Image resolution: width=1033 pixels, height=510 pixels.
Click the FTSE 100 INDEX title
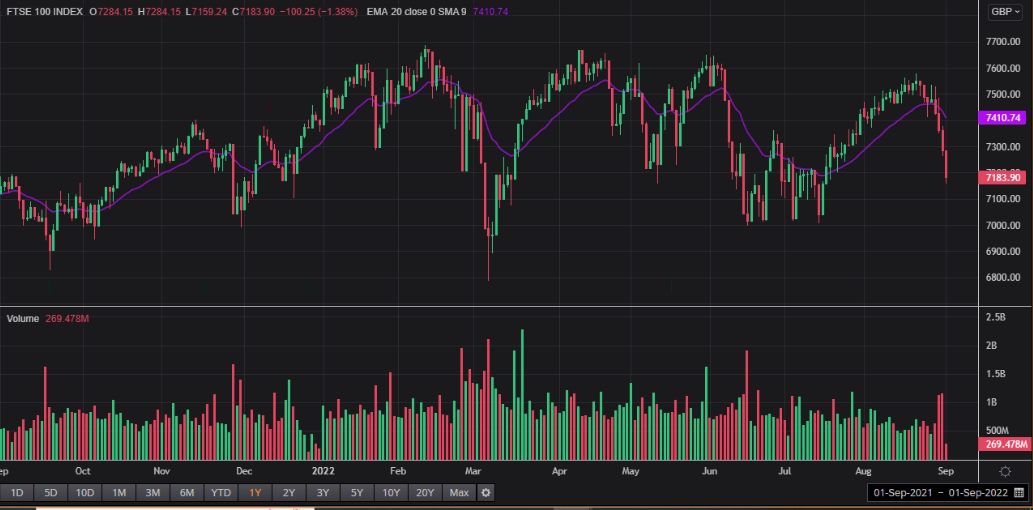pyautogui.click(x=43, y=12)
